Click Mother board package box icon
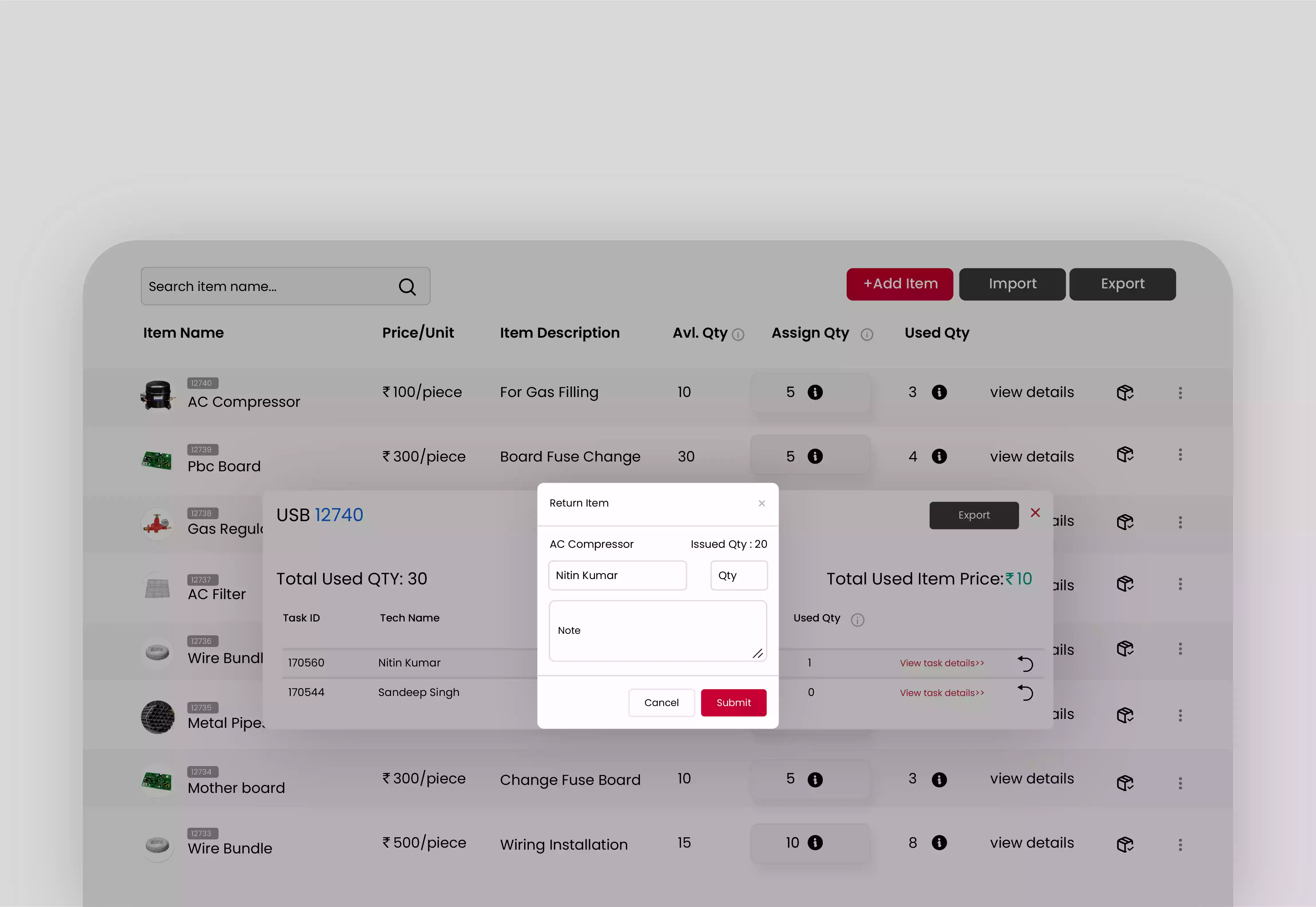 tap(1125, 783)
